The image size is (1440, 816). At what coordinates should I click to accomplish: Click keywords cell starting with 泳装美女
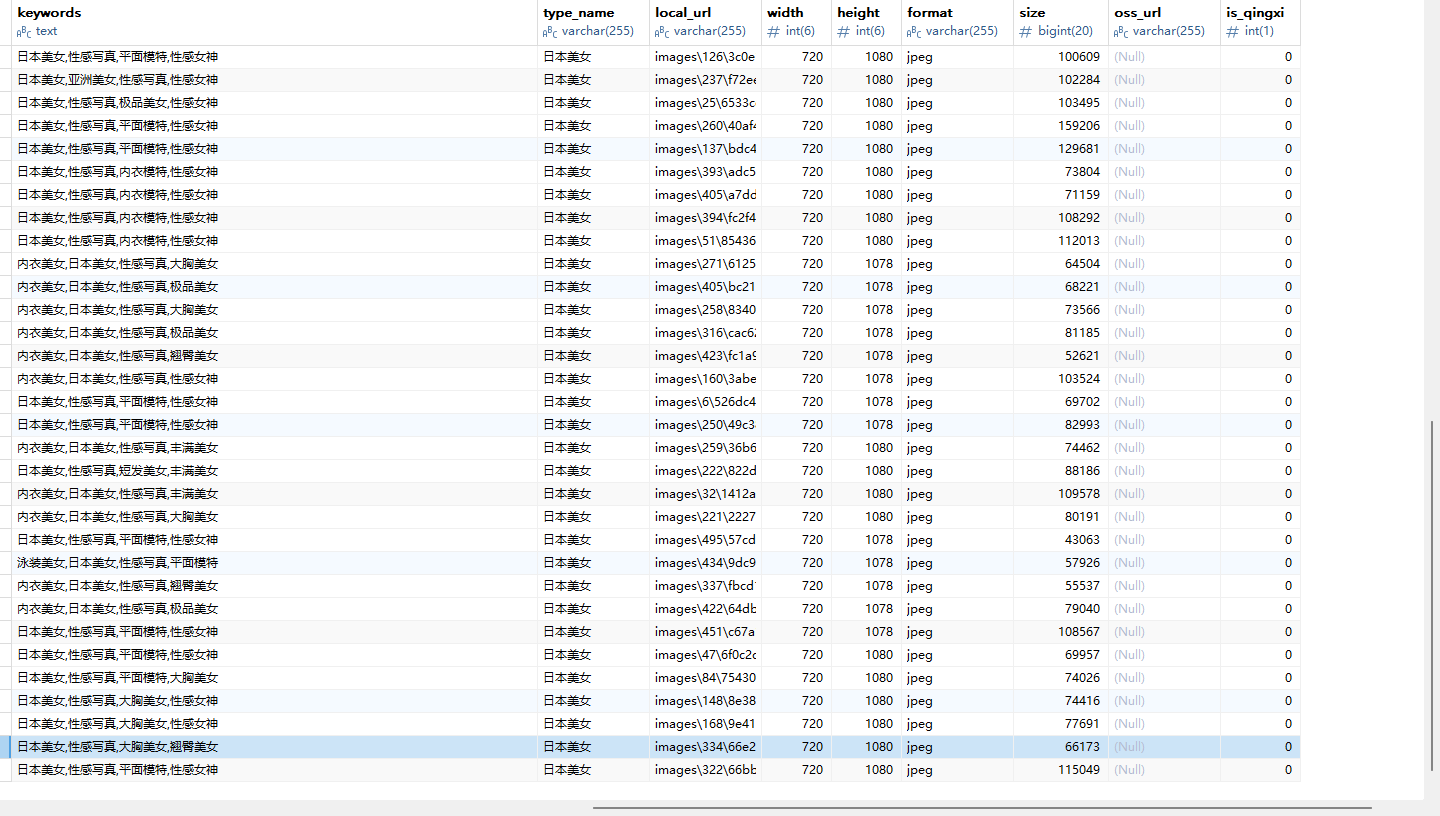click(275, 563)
